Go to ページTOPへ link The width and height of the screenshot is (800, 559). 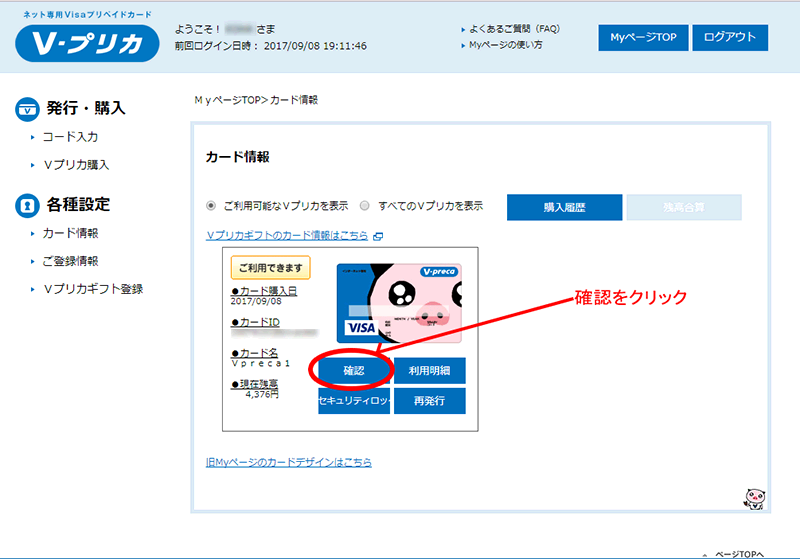pos(739,554)
